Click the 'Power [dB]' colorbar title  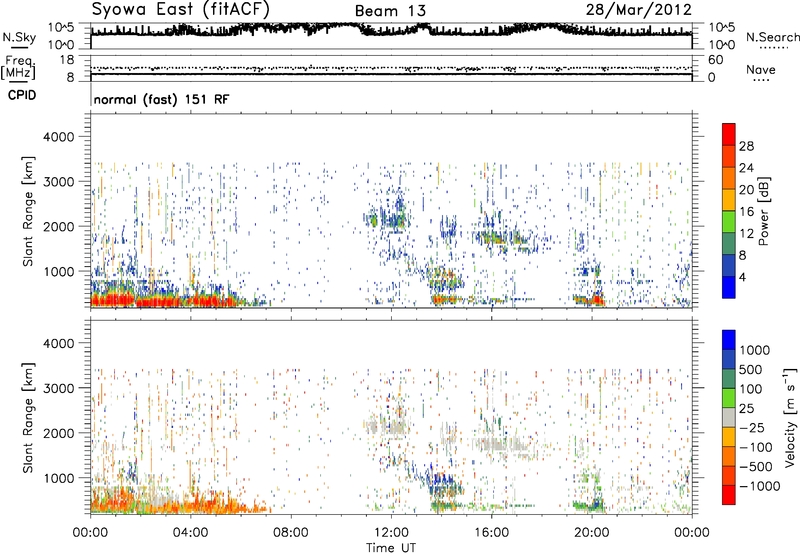point(764,211)
